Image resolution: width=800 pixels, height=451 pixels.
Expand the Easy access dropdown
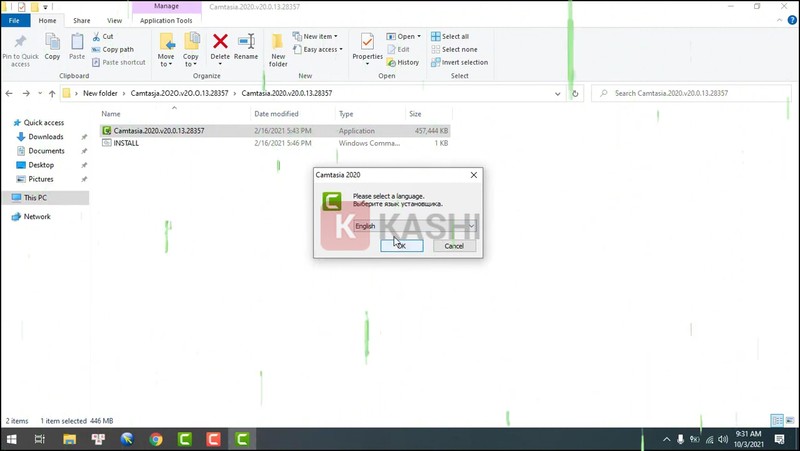click(322, 49)
